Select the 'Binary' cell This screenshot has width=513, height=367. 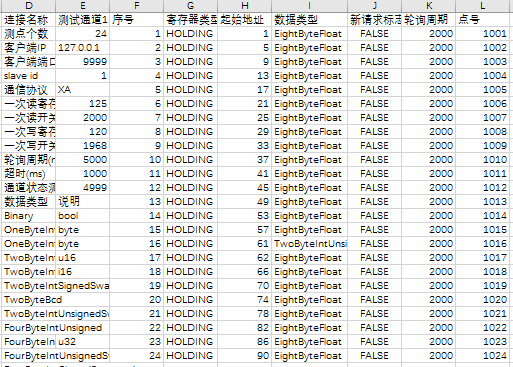(29, 216)
